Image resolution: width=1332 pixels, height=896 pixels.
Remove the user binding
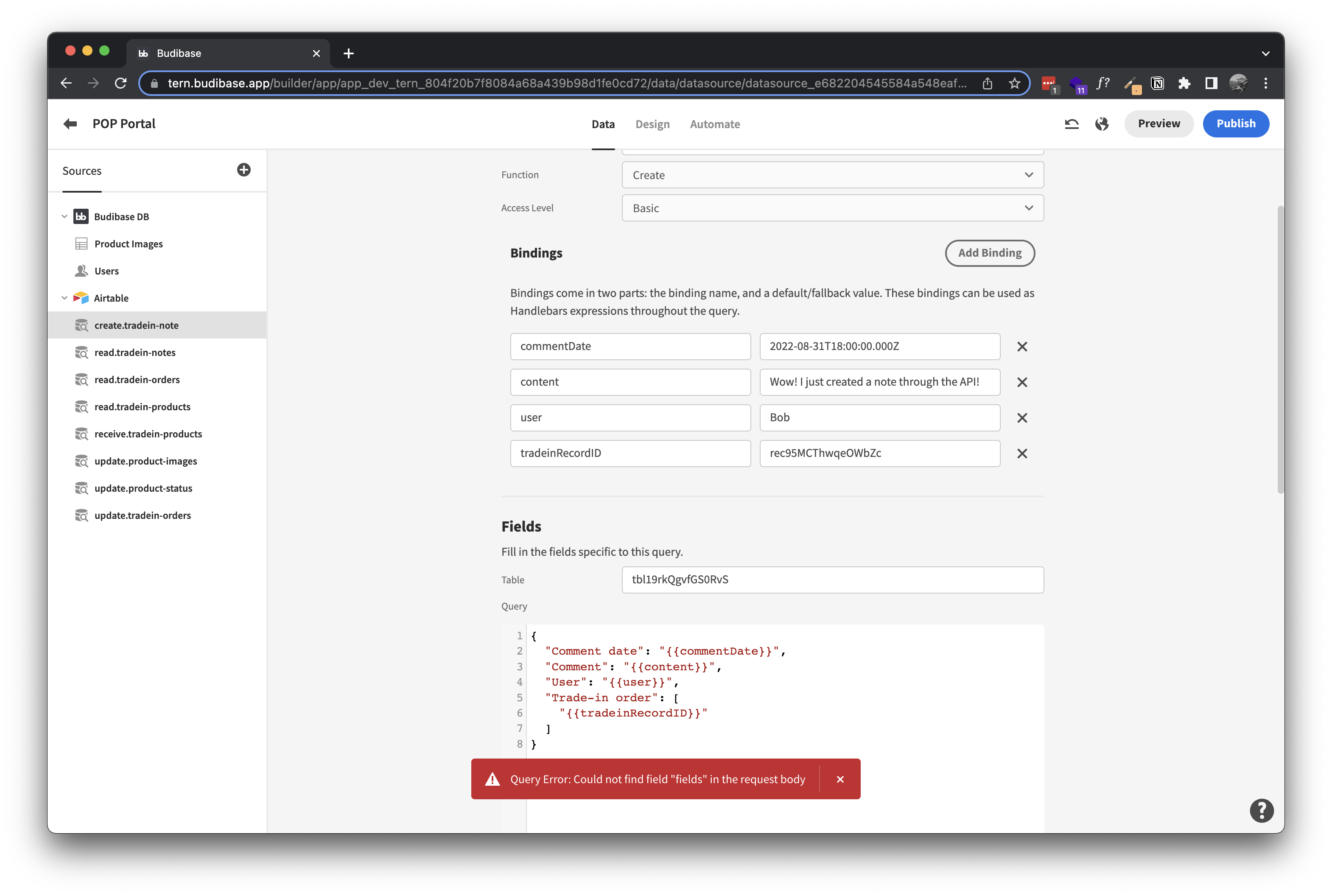1022,418
